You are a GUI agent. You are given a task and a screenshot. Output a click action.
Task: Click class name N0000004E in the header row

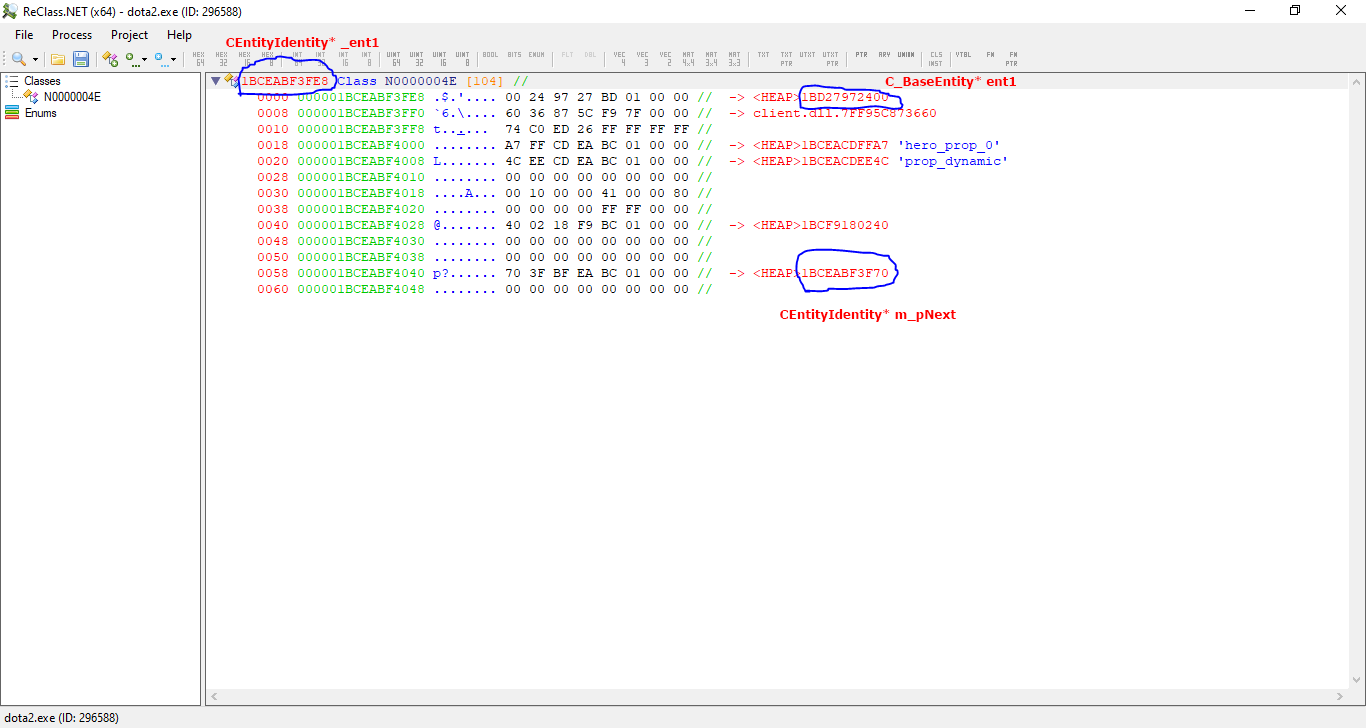(421, 81)
